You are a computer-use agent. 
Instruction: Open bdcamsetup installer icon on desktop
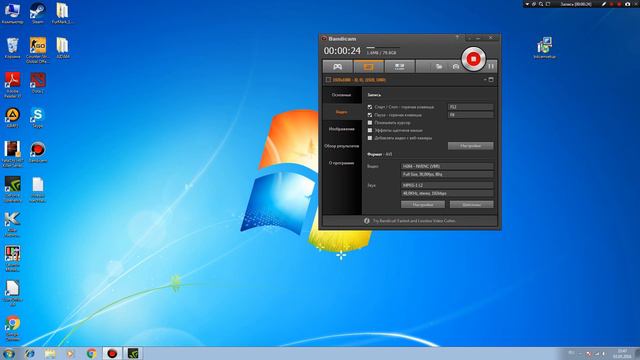tap(544, 48)
